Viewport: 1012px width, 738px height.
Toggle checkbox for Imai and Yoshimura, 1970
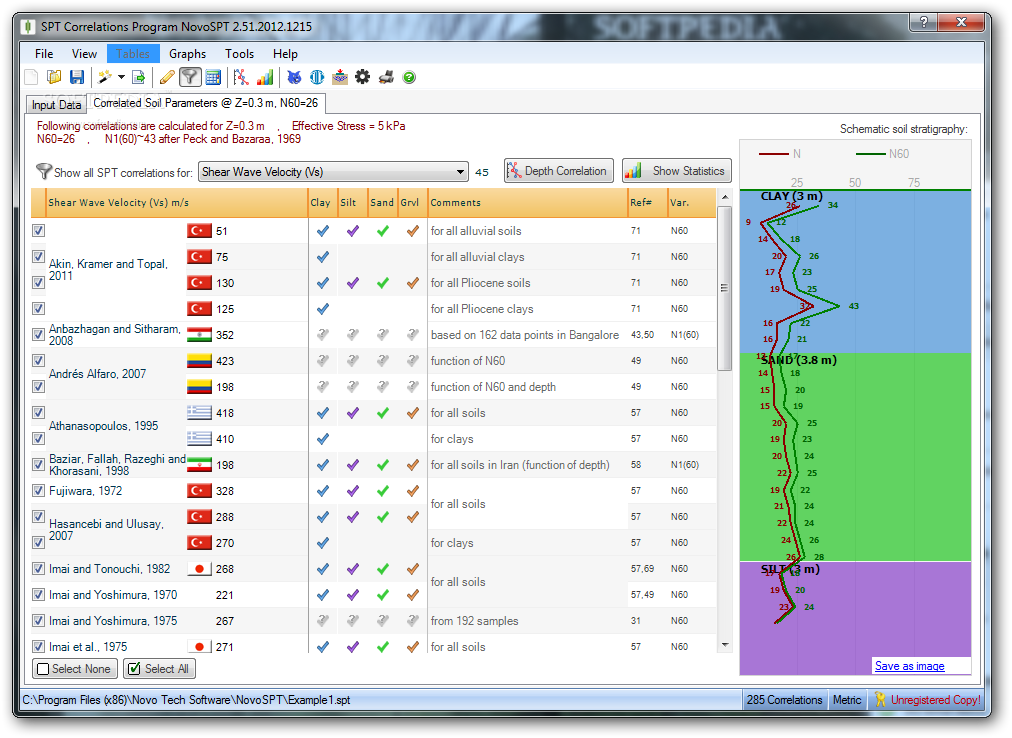tap(38, 595)
